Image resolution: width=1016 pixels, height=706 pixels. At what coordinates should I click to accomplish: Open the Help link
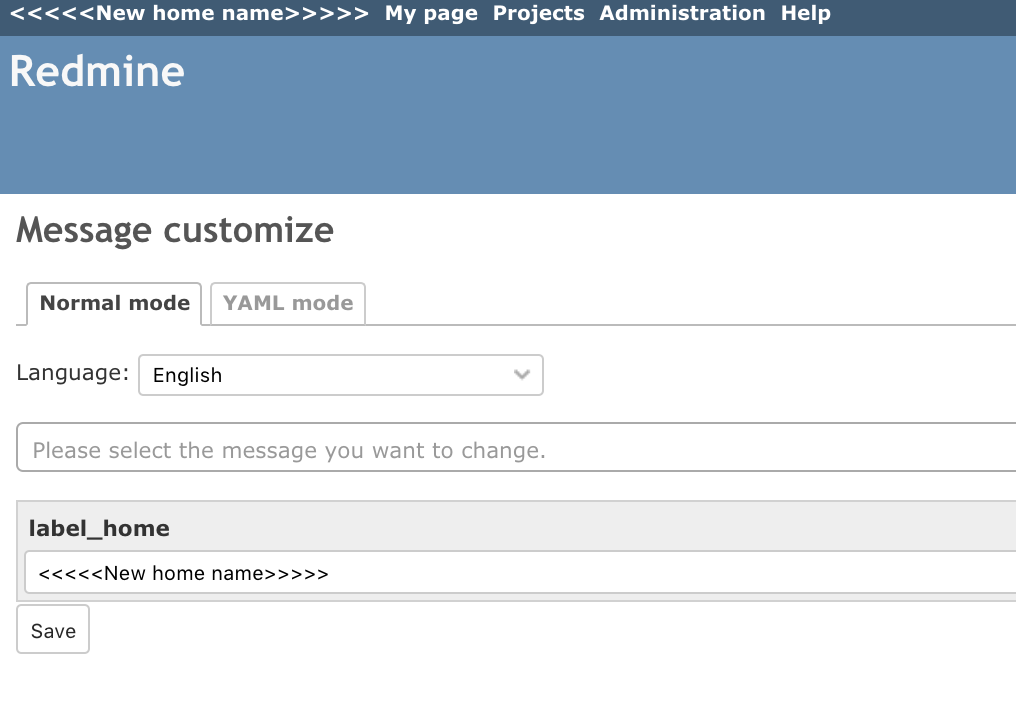click(x=805, y=13)
